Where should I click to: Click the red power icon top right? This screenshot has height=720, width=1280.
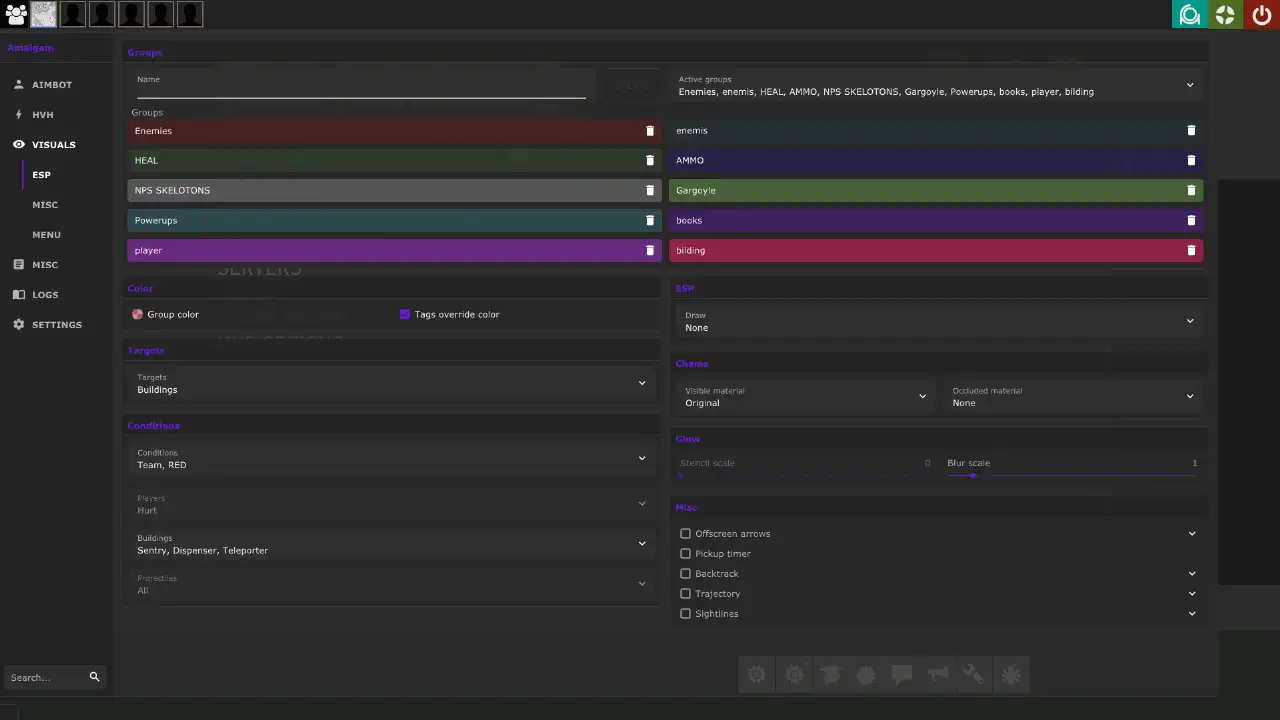pyautogui.click(x=1262, y=14)
